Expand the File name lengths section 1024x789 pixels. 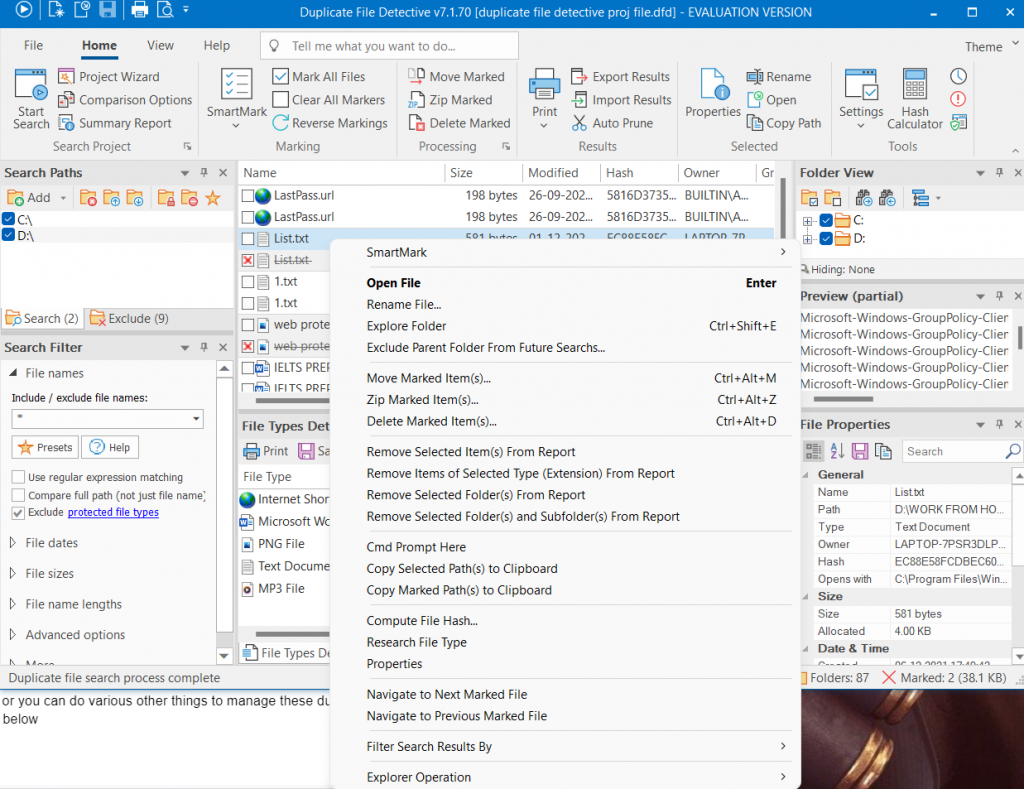click(x=13, y=604)
